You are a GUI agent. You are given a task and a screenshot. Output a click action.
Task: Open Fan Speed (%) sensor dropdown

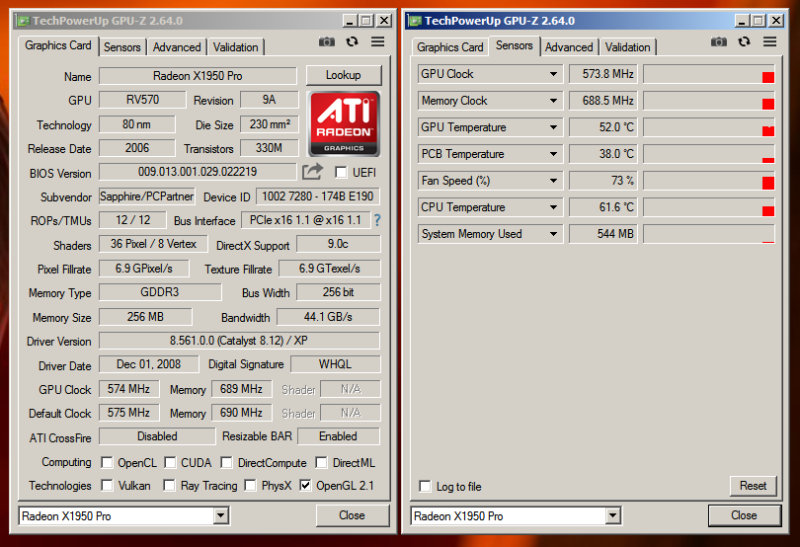(554, 181)
